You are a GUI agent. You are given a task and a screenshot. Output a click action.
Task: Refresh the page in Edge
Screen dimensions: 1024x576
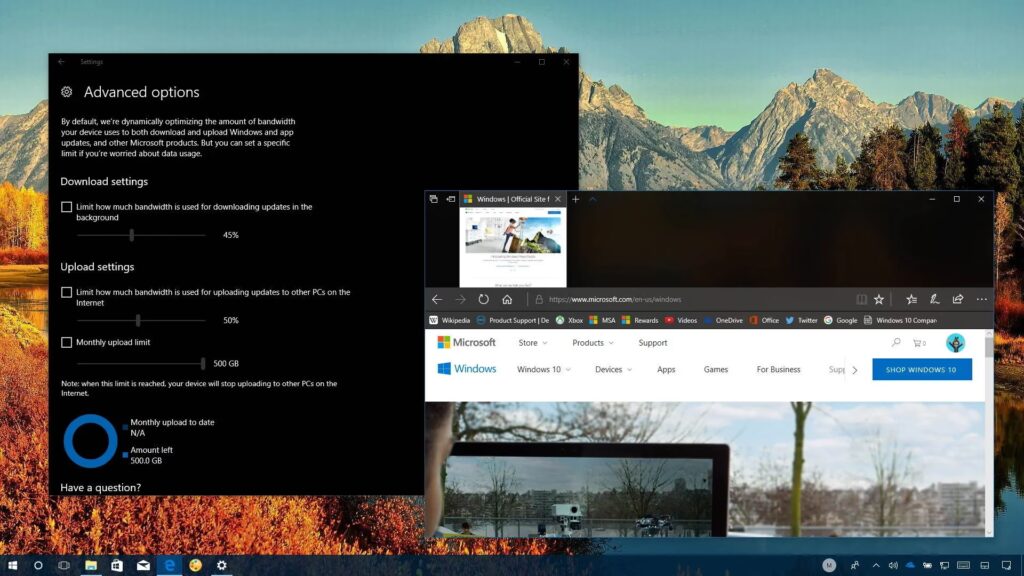click(x=483, y=299)
